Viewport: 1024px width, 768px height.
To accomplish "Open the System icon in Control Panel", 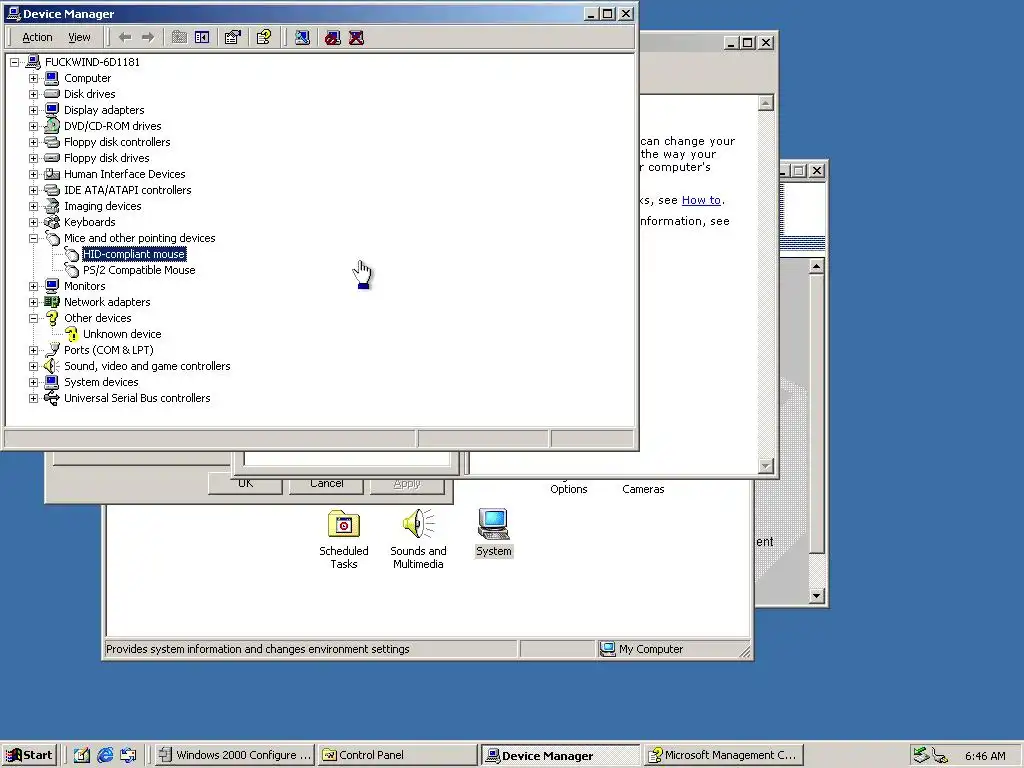I will tap(493, 533).
